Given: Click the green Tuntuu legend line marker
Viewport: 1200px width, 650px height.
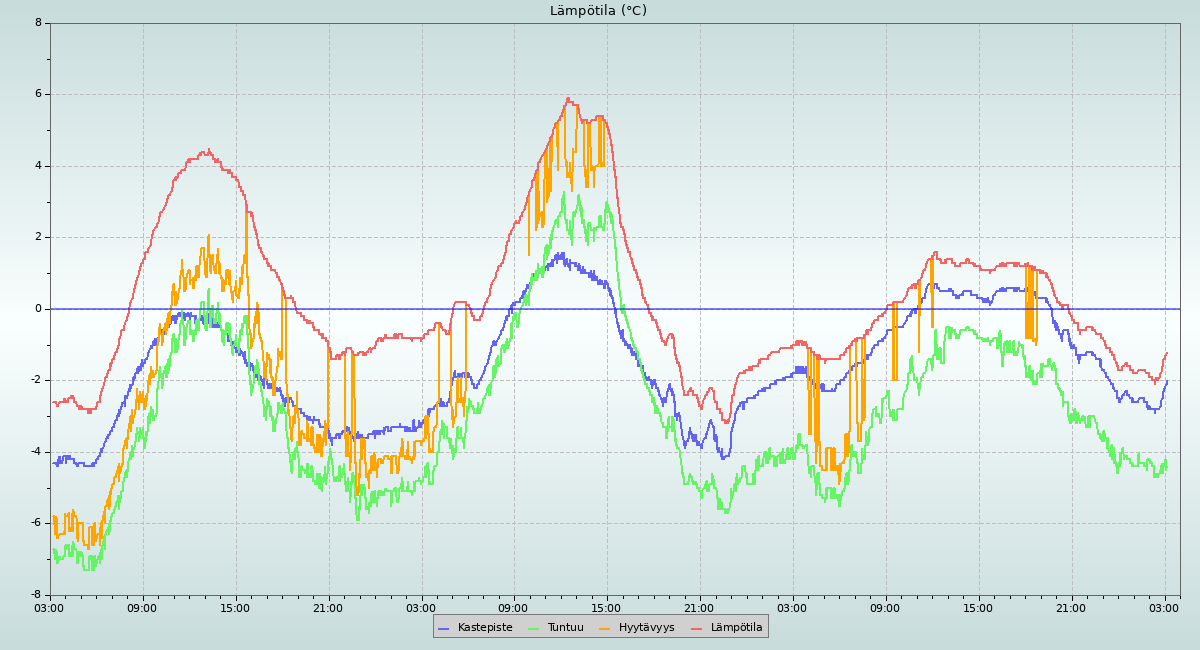Looking at the screenshot, I should pos(533,628).
